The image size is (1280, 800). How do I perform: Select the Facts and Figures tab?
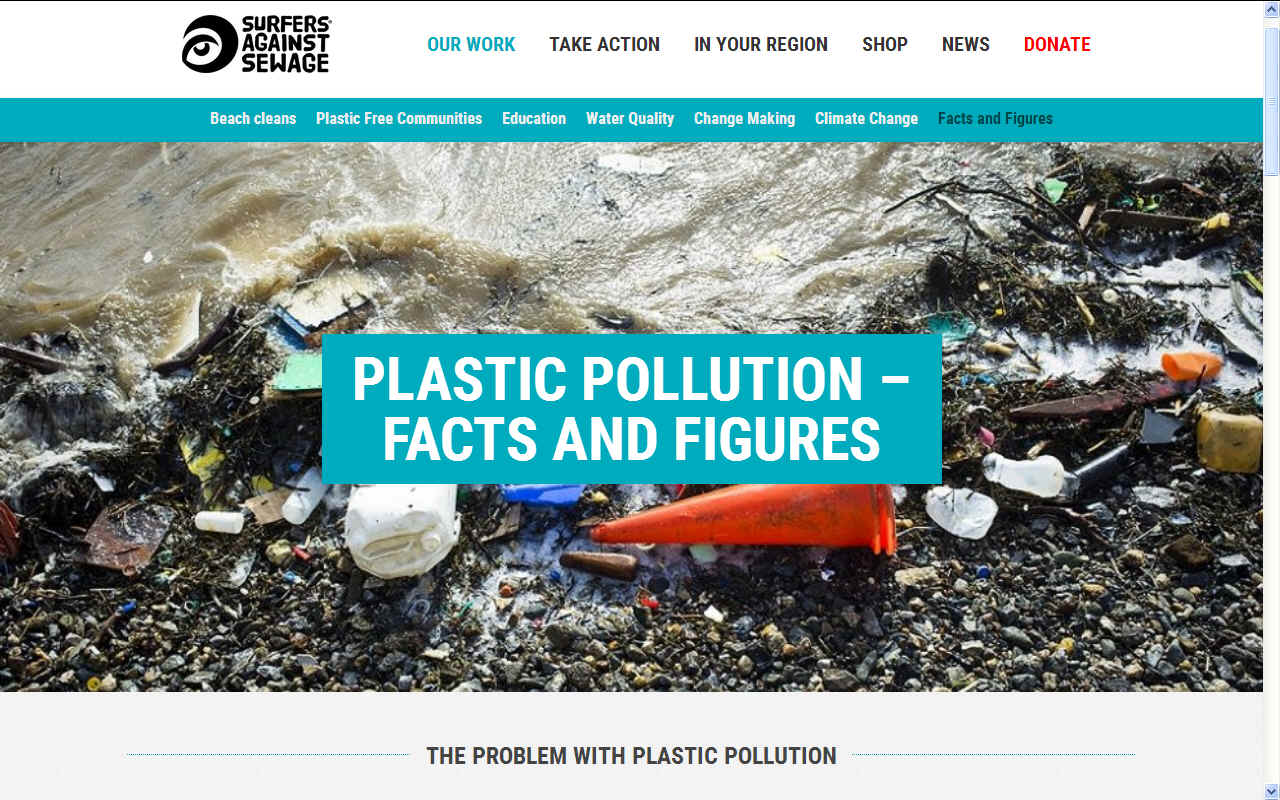coord(995,118)
